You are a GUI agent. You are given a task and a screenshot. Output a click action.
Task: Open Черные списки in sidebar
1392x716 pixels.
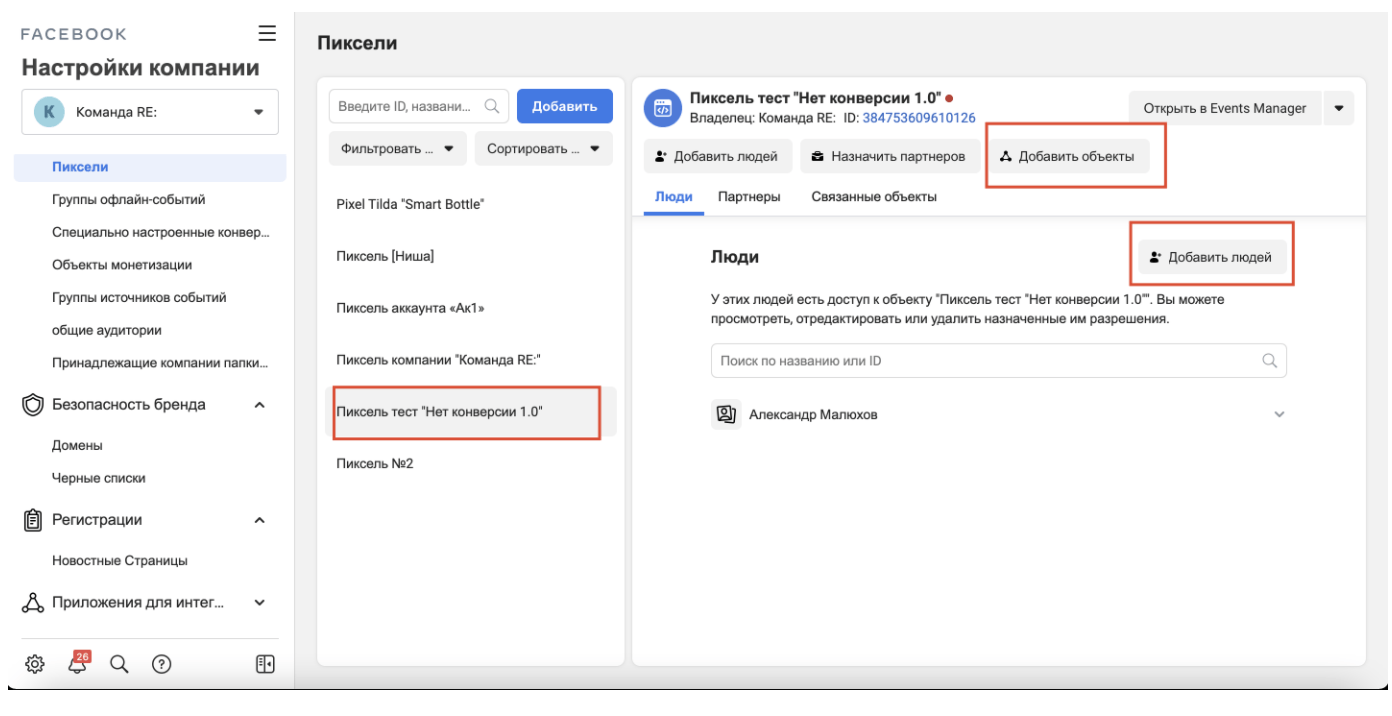click(x=99, y=478)
